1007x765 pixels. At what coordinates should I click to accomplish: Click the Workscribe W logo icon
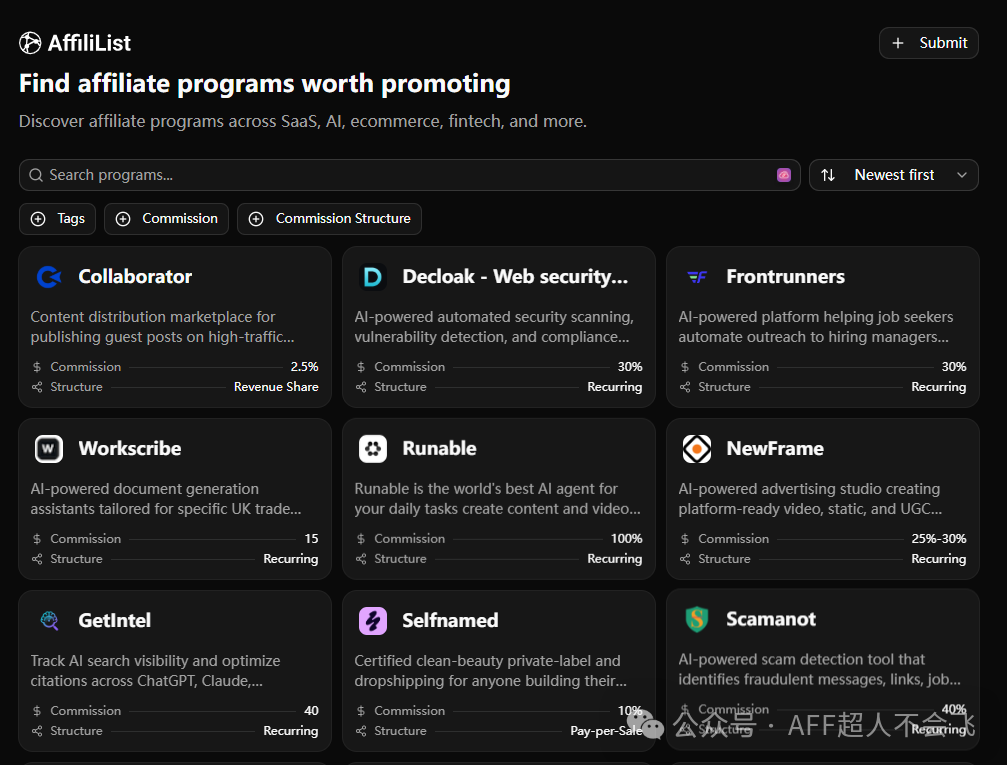tap(49, 449)
